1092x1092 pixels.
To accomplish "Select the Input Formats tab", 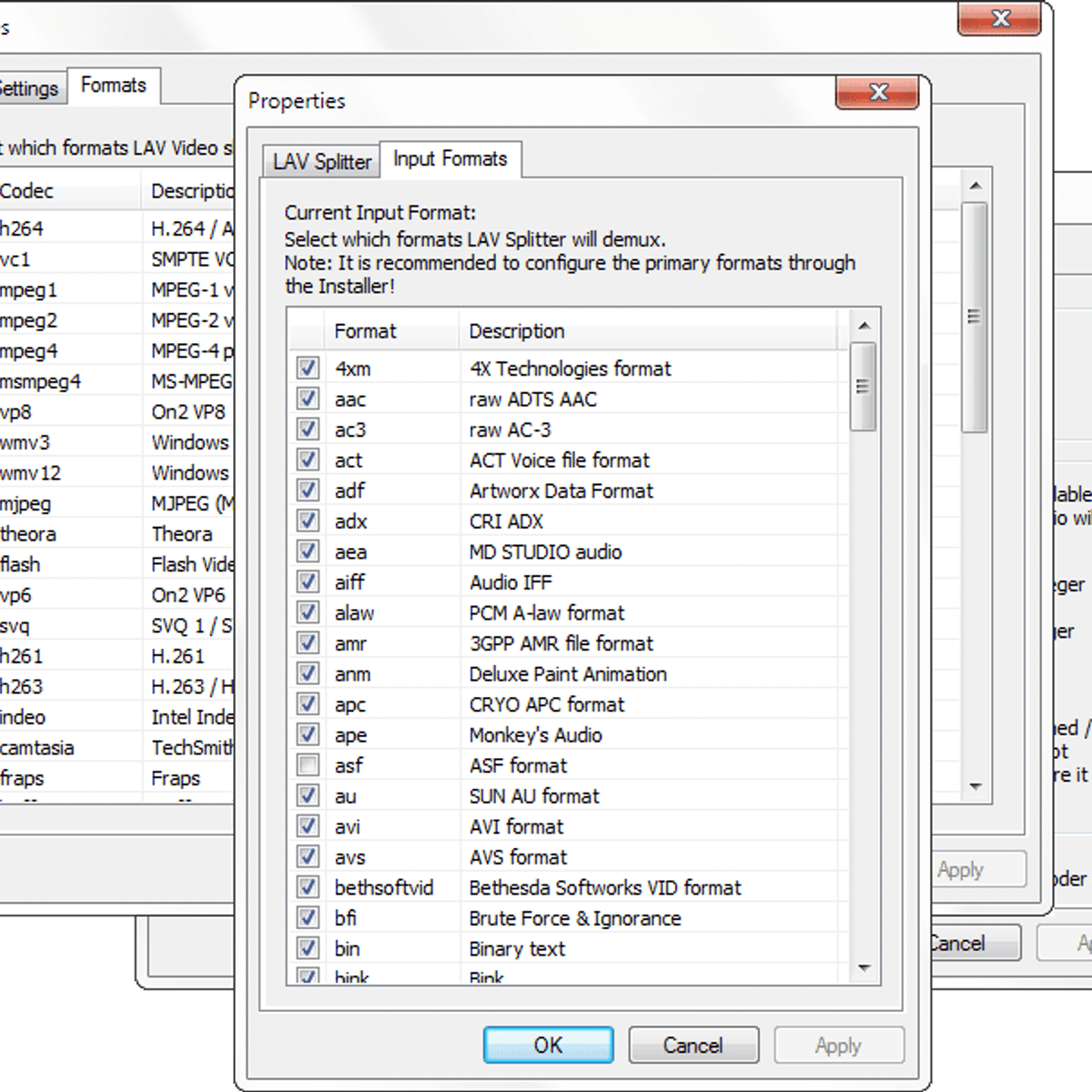I will click(x=450, y=159).
